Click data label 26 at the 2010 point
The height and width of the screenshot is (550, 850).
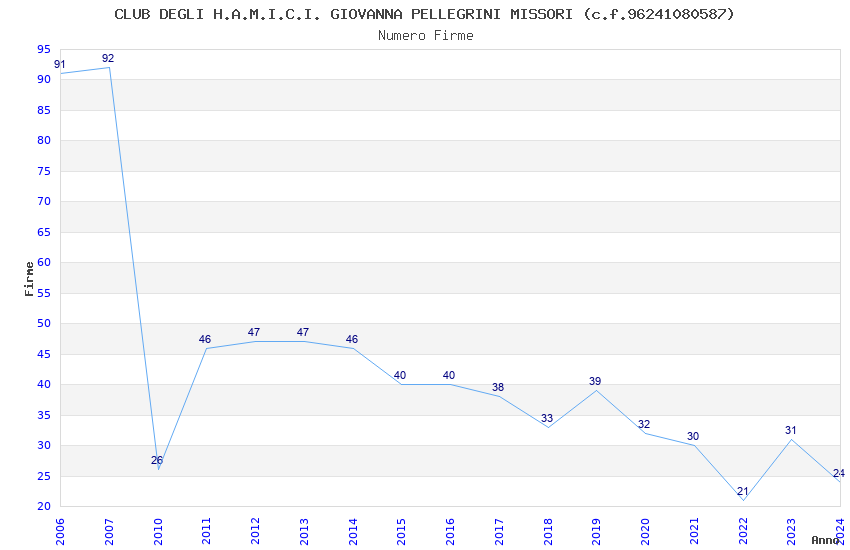coord(157,460)
